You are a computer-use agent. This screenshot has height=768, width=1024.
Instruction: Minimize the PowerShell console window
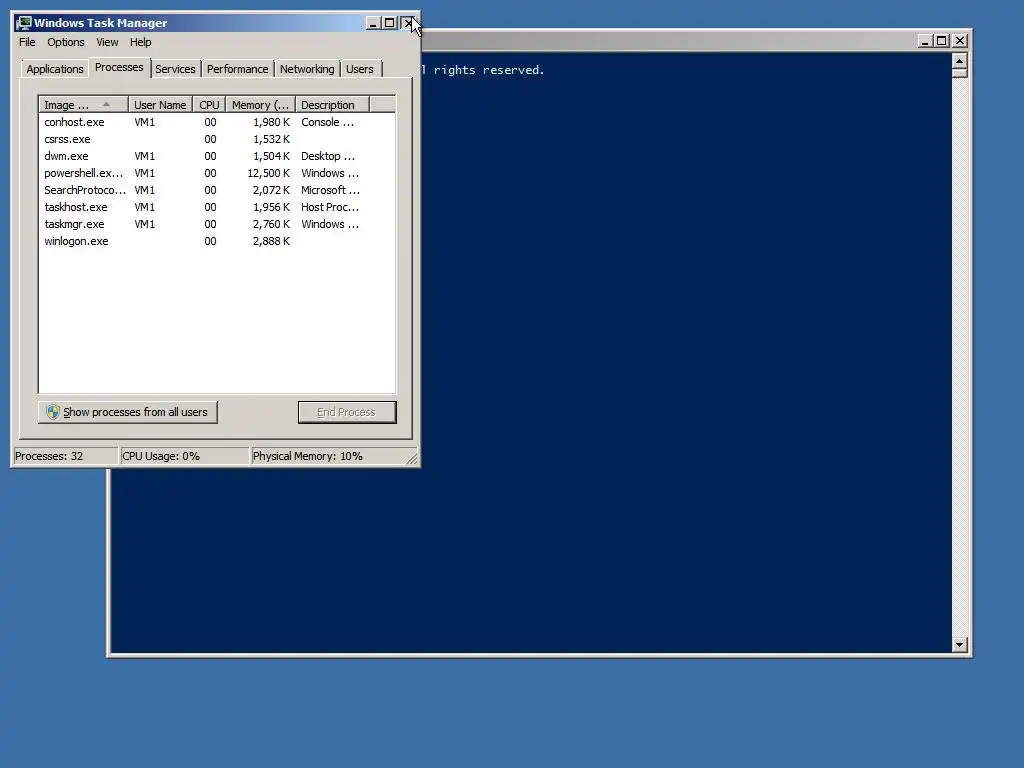[x=925, y=40]
